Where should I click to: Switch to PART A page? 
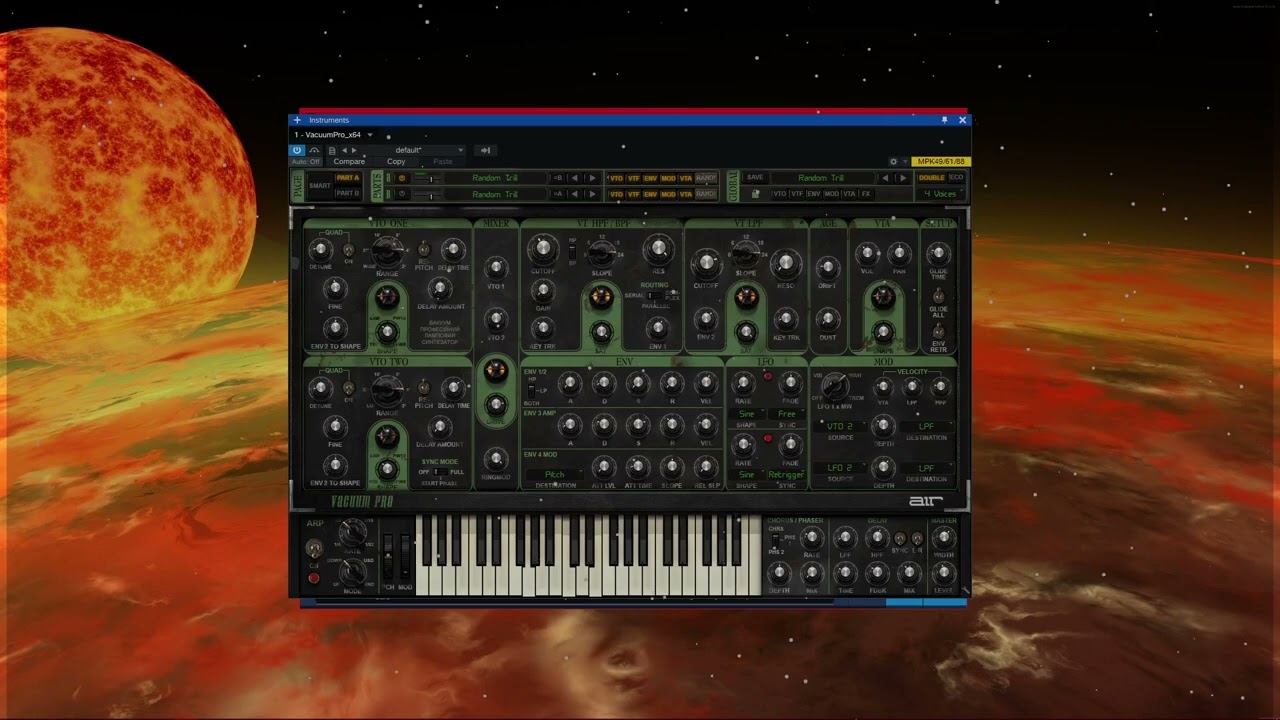(347, 178)
